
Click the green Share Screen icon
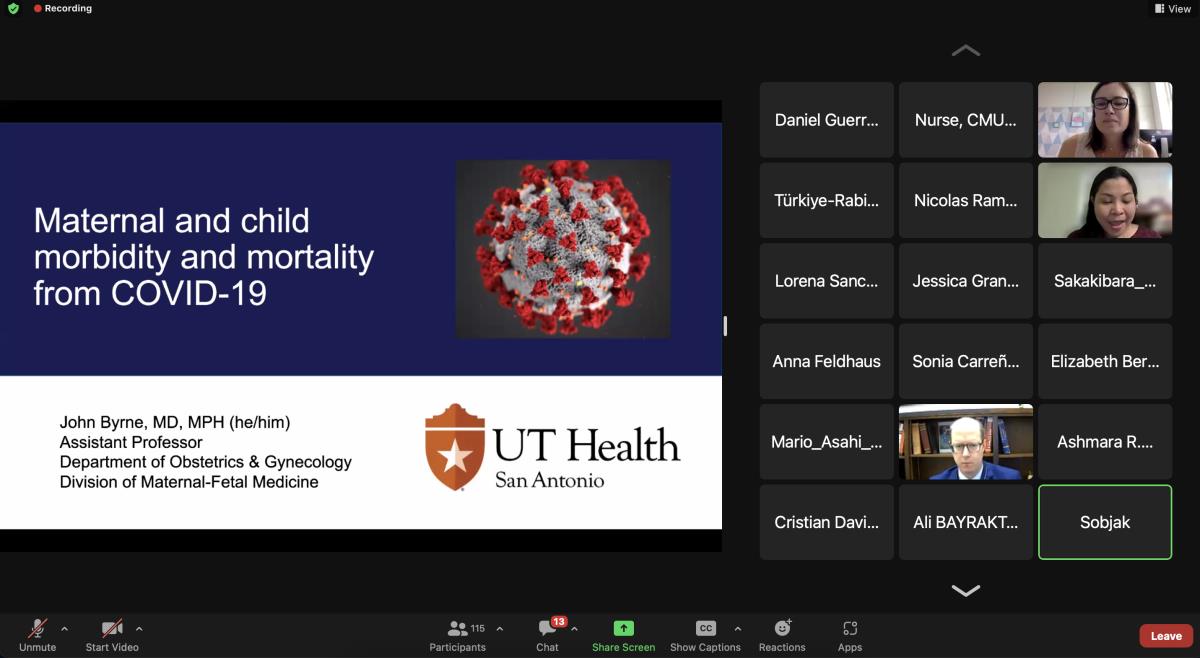[624, 628]
